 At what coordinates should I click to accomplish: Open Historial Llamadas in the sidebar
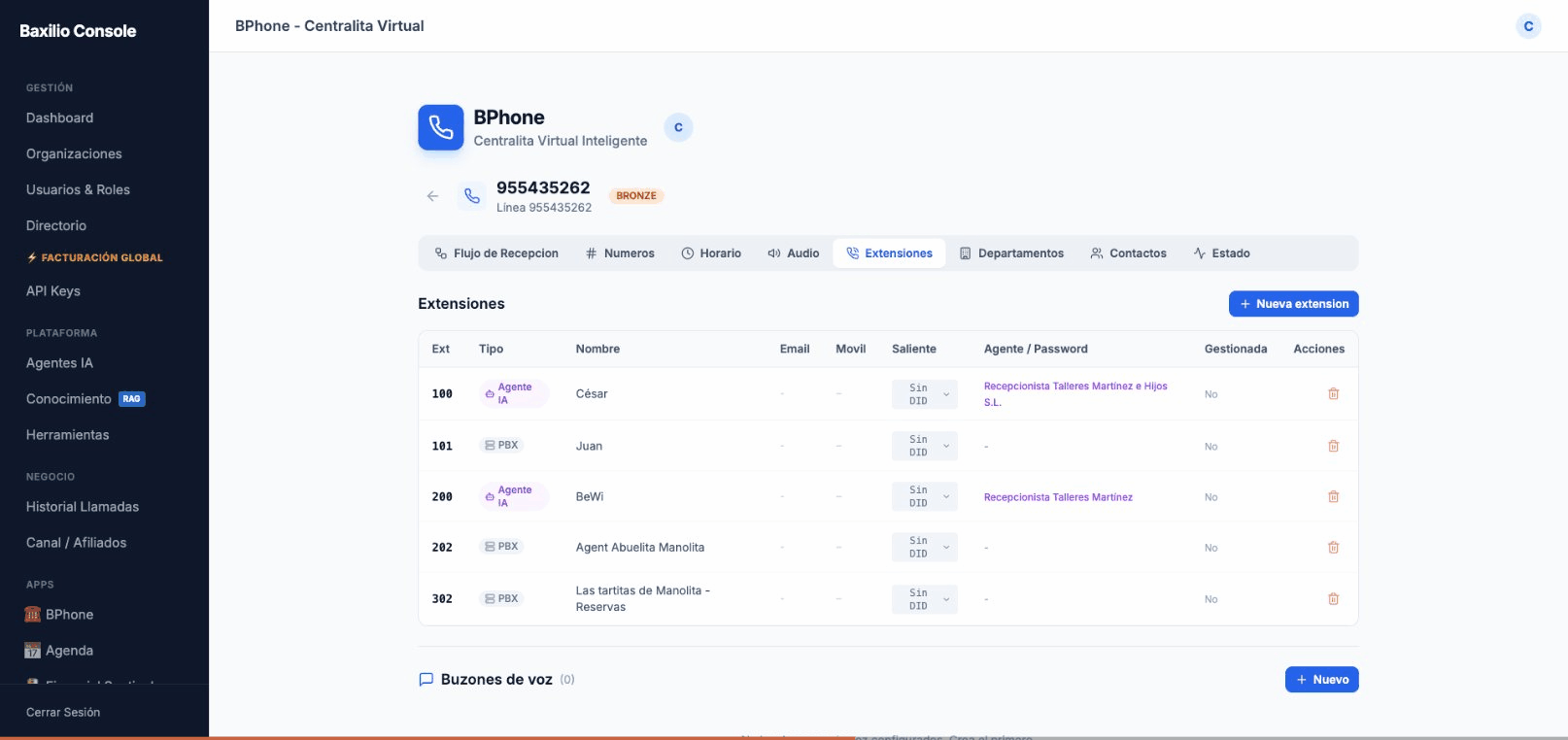pos(83,507)
